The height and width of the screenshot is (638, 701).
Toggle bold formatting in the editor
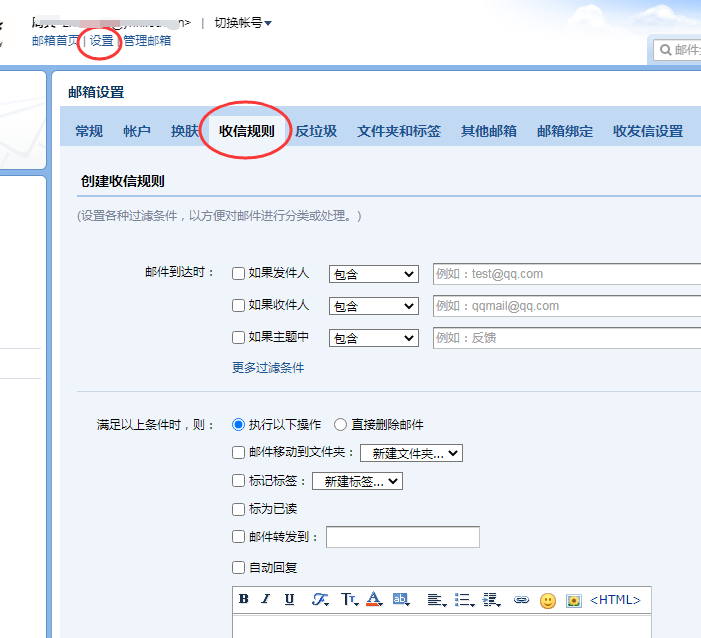(244, 600)
